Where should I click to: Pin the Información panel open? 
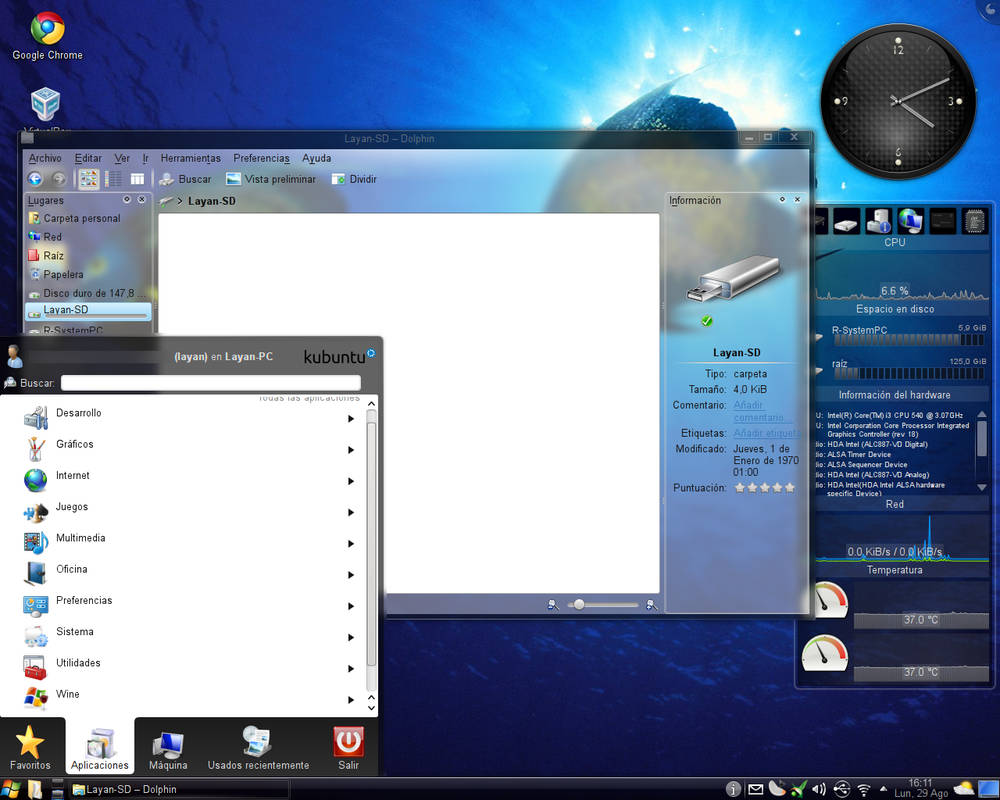784,199
